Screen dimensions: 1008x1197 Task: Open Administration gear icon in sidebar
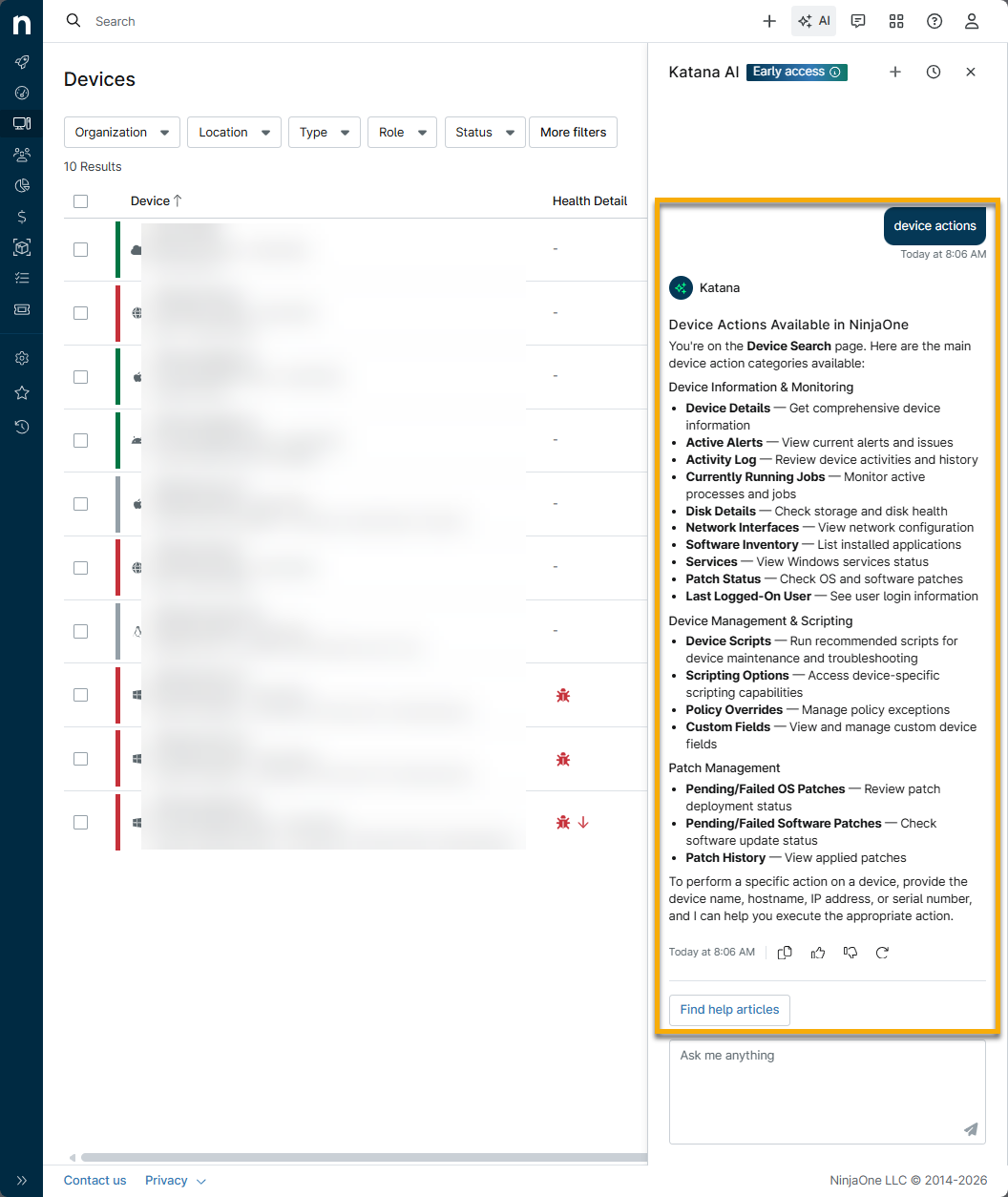click(22, 358)
